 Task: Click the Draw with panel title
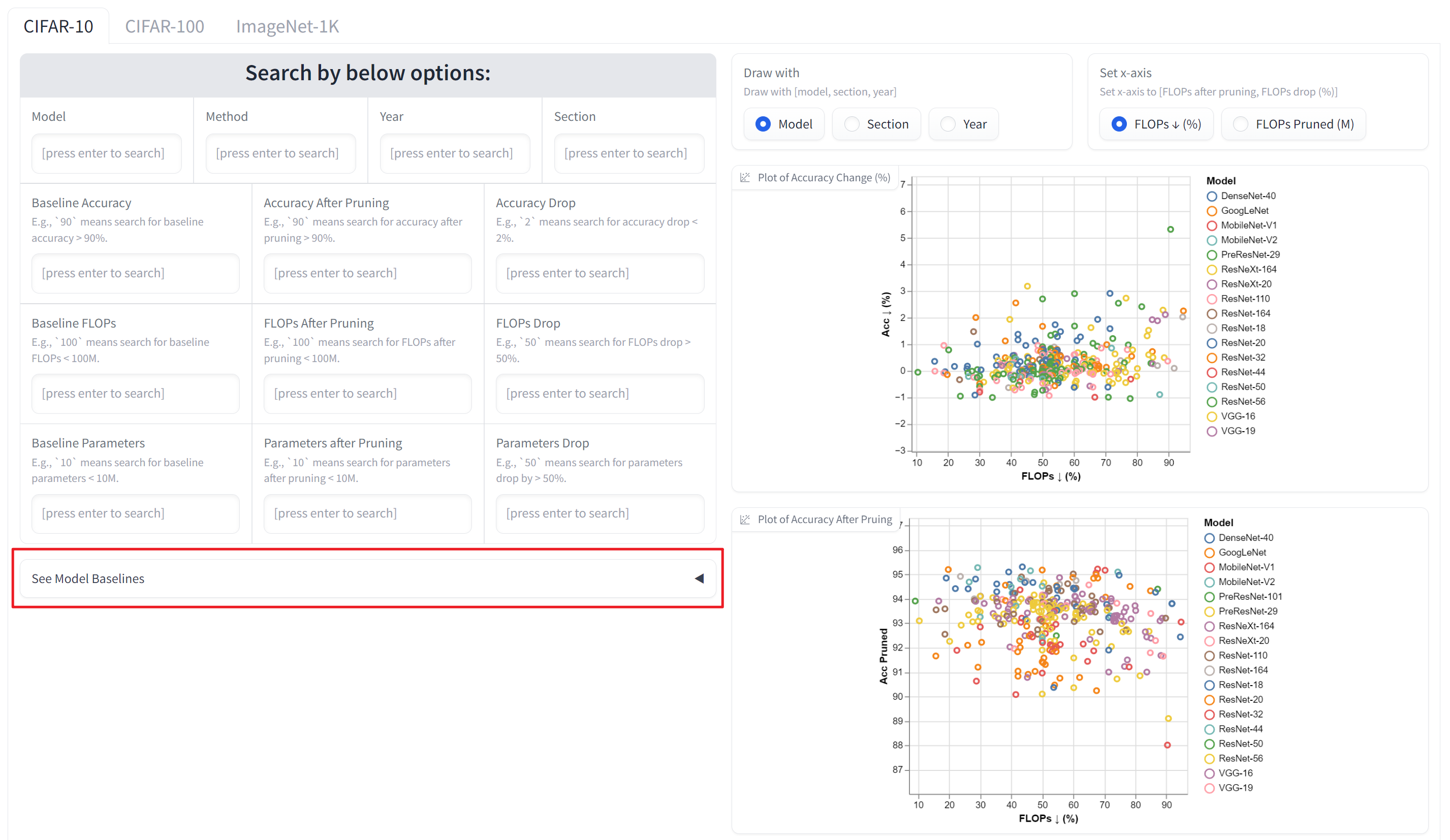[x=771, y=73]
